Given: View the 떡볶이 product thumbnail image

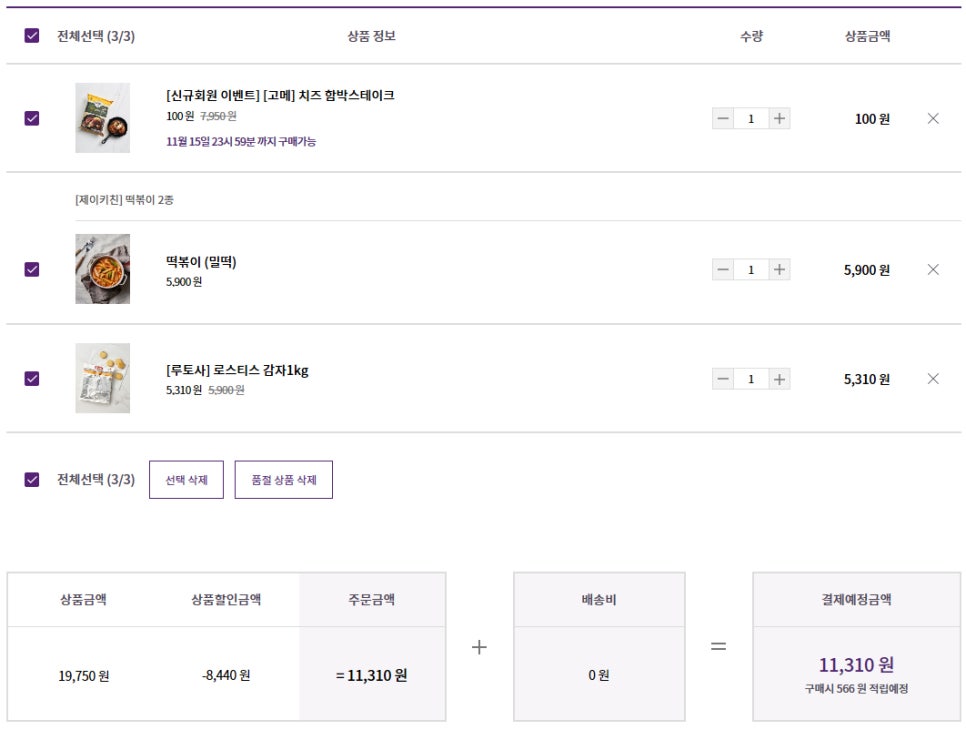Looking at the screenshot, I should coord(101,269).
